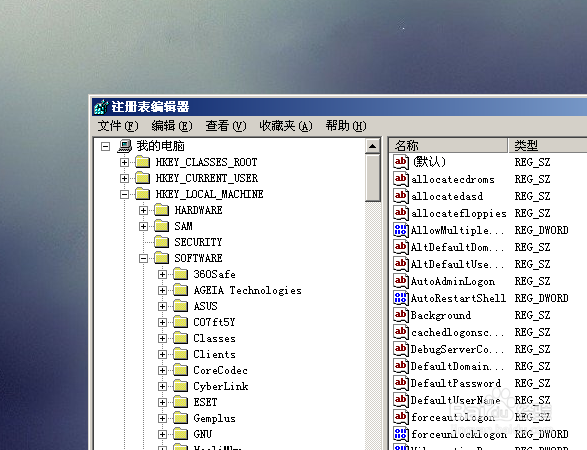This screenshot has width=587, height=450.
Task: Click the allocatedasd string icon
Action: pos(401,196)
